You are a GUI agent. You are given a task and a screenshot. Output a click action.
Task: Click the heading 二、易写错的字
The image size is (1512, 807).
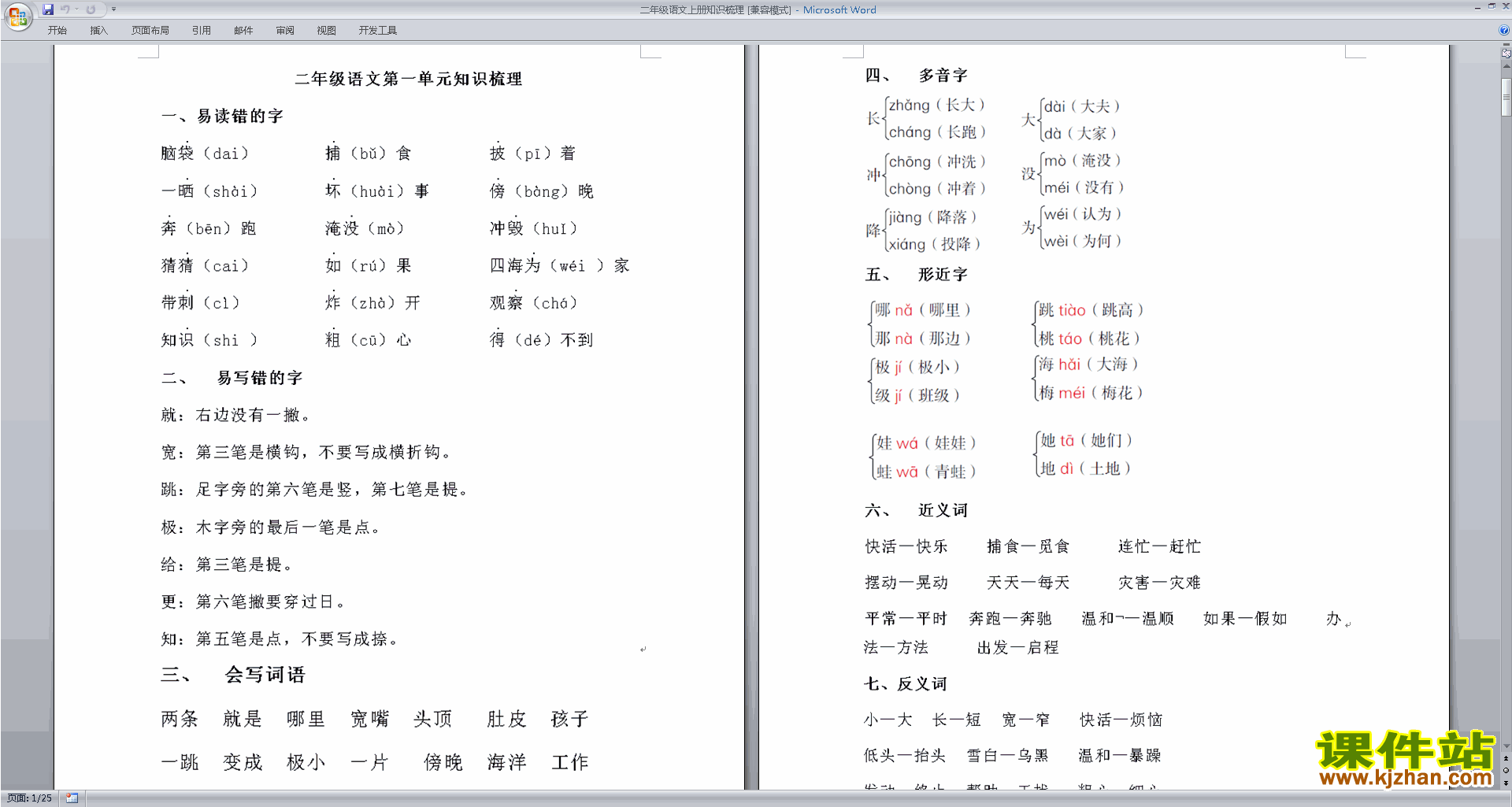pos(232,378)
